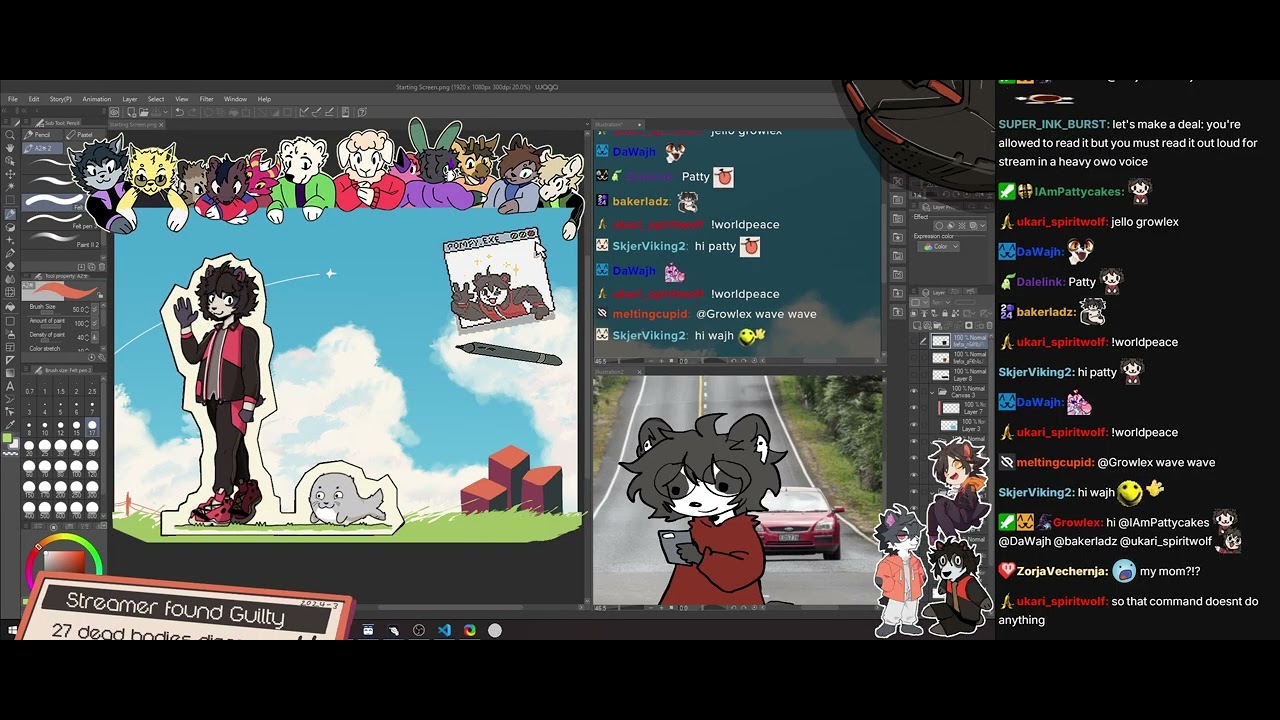
Task: Open the Animation menu
Action: [97, 99]
